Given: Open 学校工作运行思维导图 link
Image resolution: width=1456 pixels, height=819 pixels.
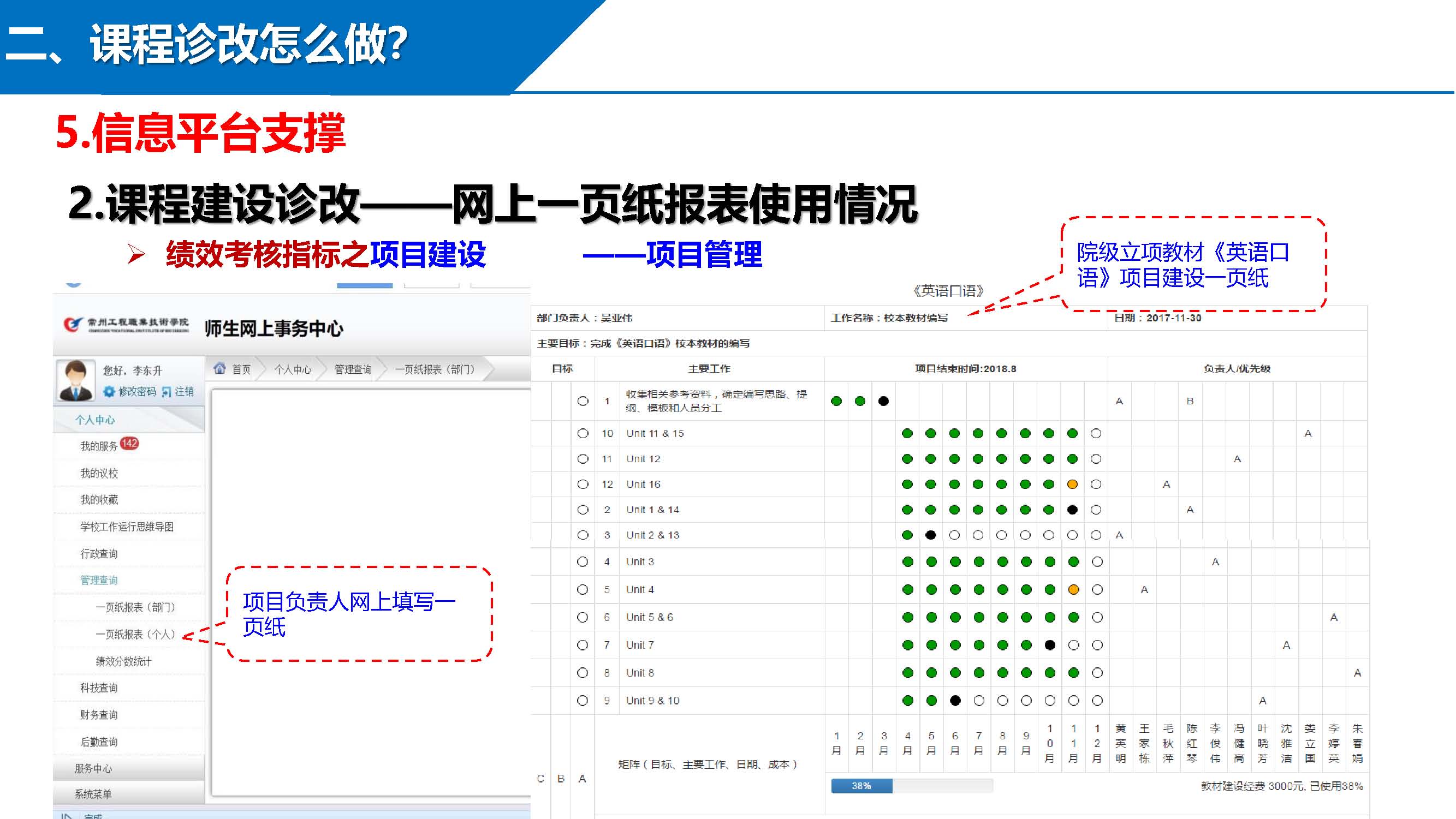Looking at the screenshot, I should 127,527.
